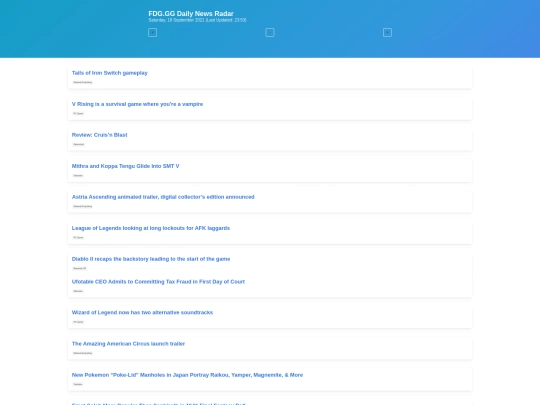
Task: Open Ufotable CEO tax fraud article
Action: [158, 282]
